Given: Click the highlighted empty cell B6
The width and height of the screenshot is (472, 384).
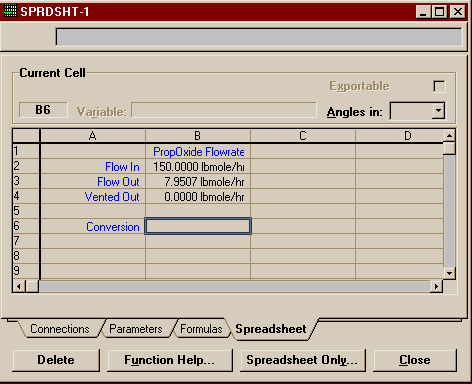Looking at the screenshot, I should coord(198,226).
